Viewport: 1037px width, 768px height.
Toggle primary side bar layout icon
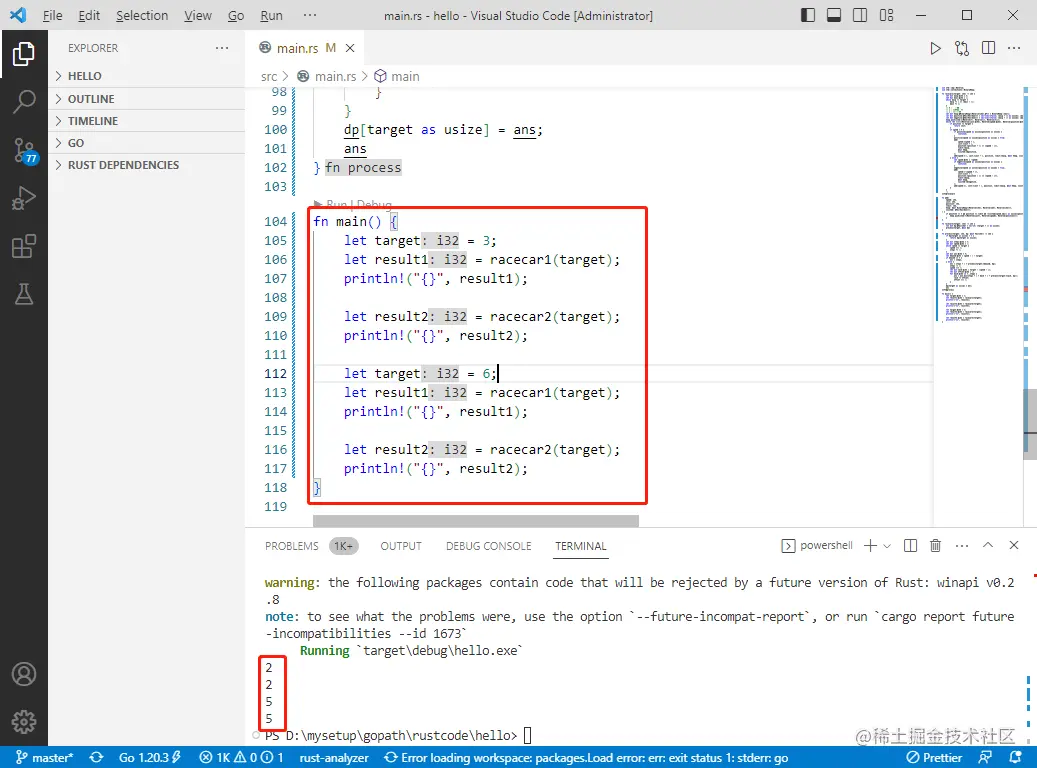click(808, 15)
